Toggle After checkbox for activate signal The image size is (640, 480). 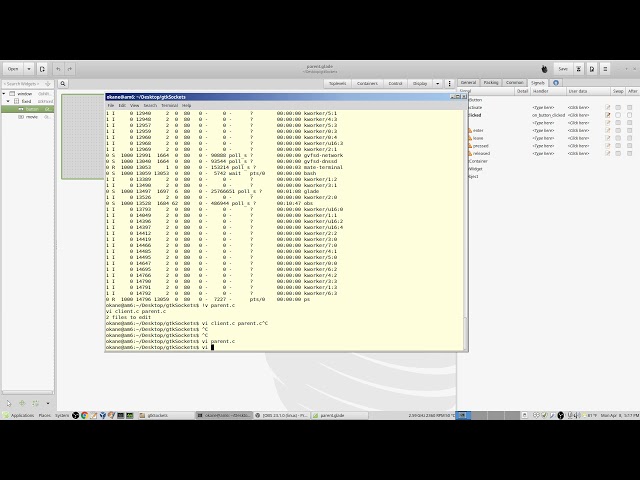(x=629, y=107)
